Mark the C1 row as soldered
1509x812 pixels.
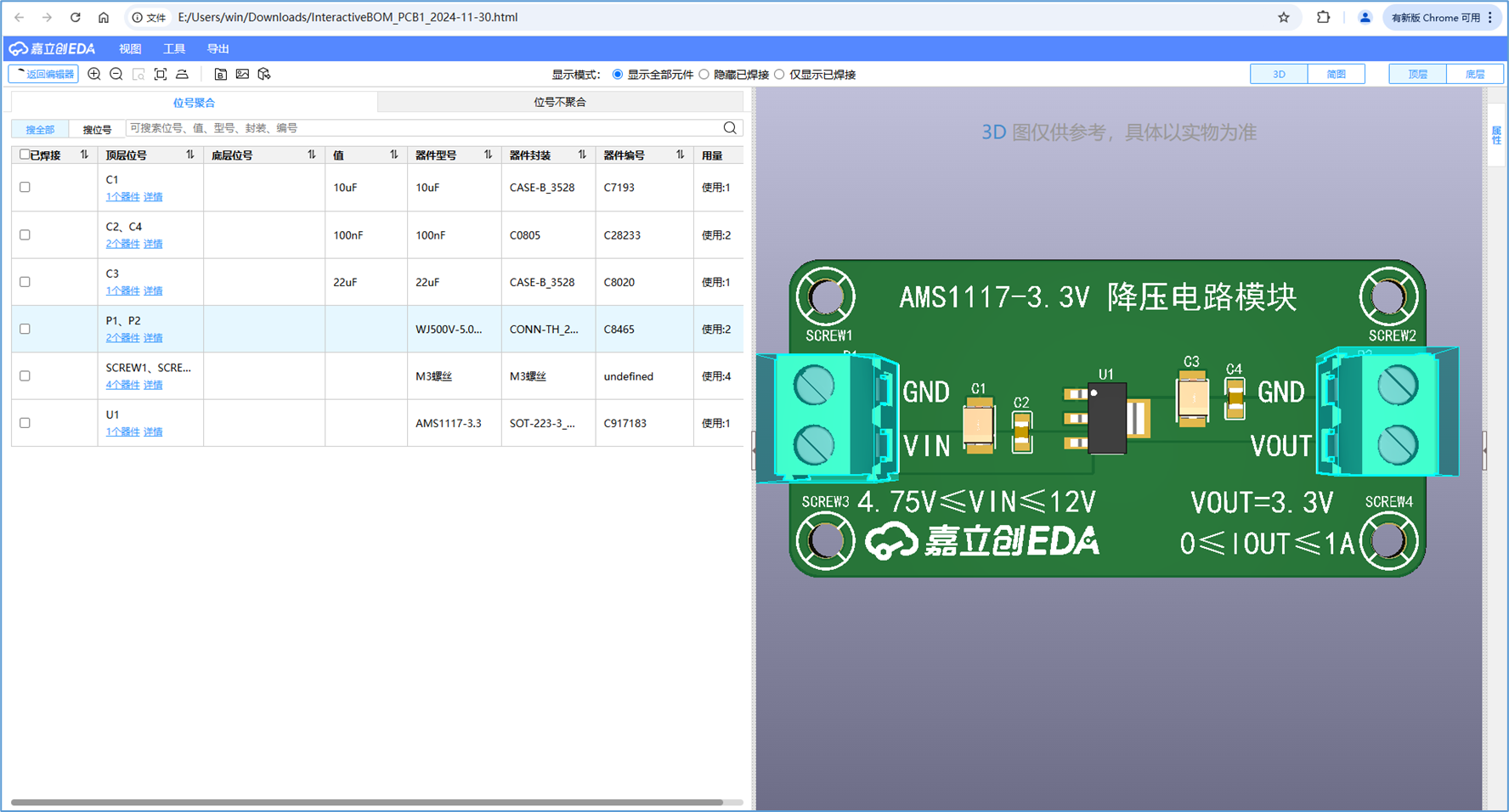pos(25,188)
